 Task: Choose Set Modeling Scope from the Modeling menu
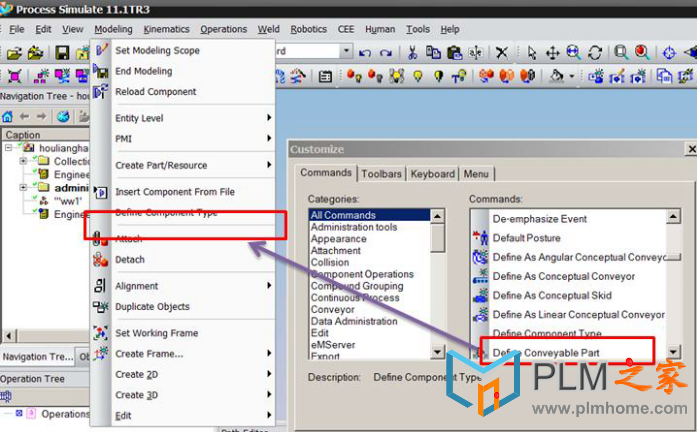tap(157, 51)
